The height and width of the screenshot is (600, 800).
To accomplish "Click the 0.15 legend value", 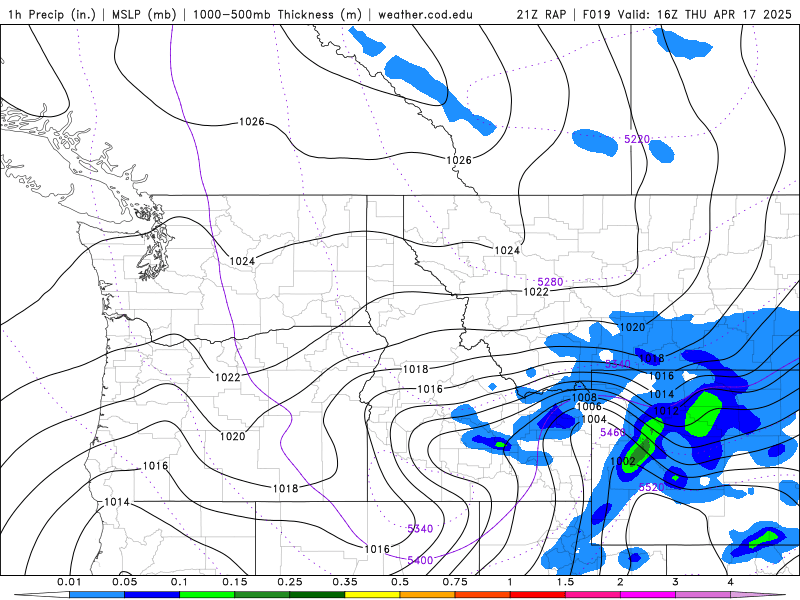I will coord(235,582).
